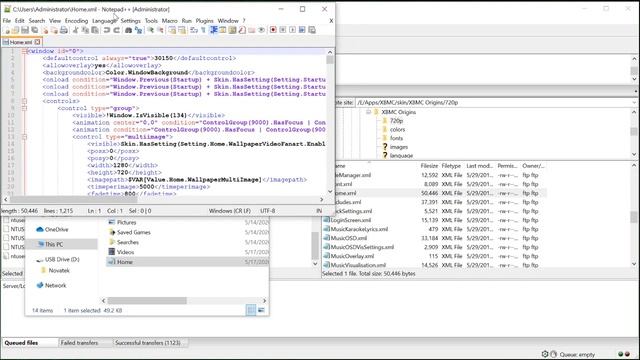This screenshot has height=360, width=640.
Task: Click the Save icon in Notepad++ toolbar
Action: click(25, 30)
